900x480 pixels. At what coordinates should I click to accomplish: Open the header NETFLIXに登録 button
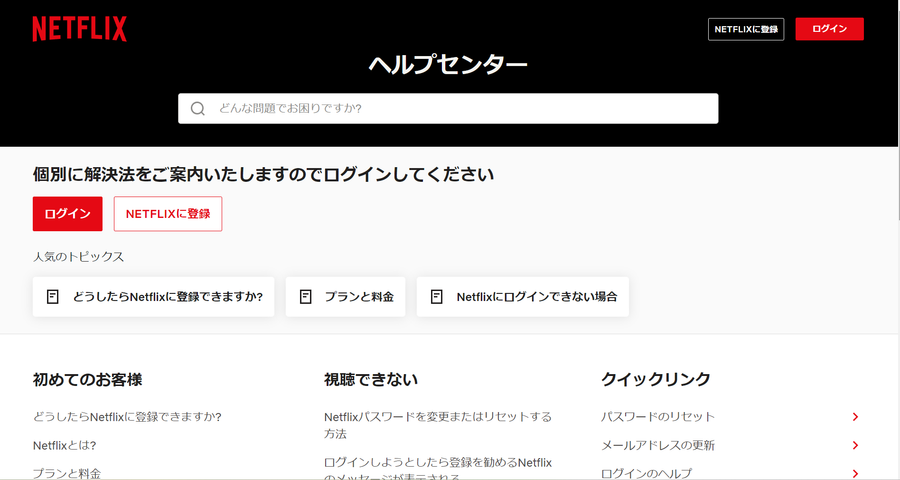pos(746,29)
